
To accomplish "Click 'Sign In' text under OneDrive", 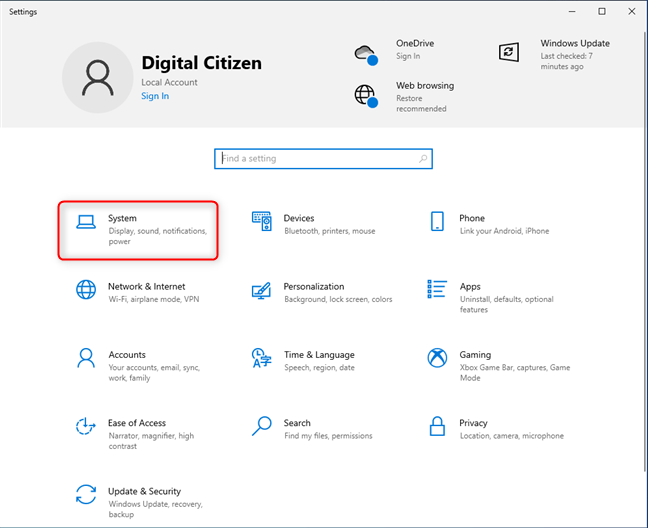I will coord(408,56).
